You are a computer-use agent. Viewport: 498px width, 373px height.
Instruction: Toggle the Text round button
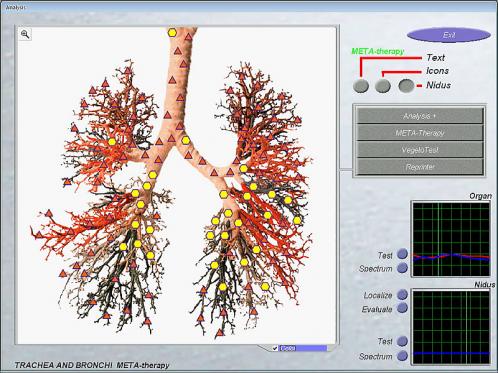(x=361, y=86)
